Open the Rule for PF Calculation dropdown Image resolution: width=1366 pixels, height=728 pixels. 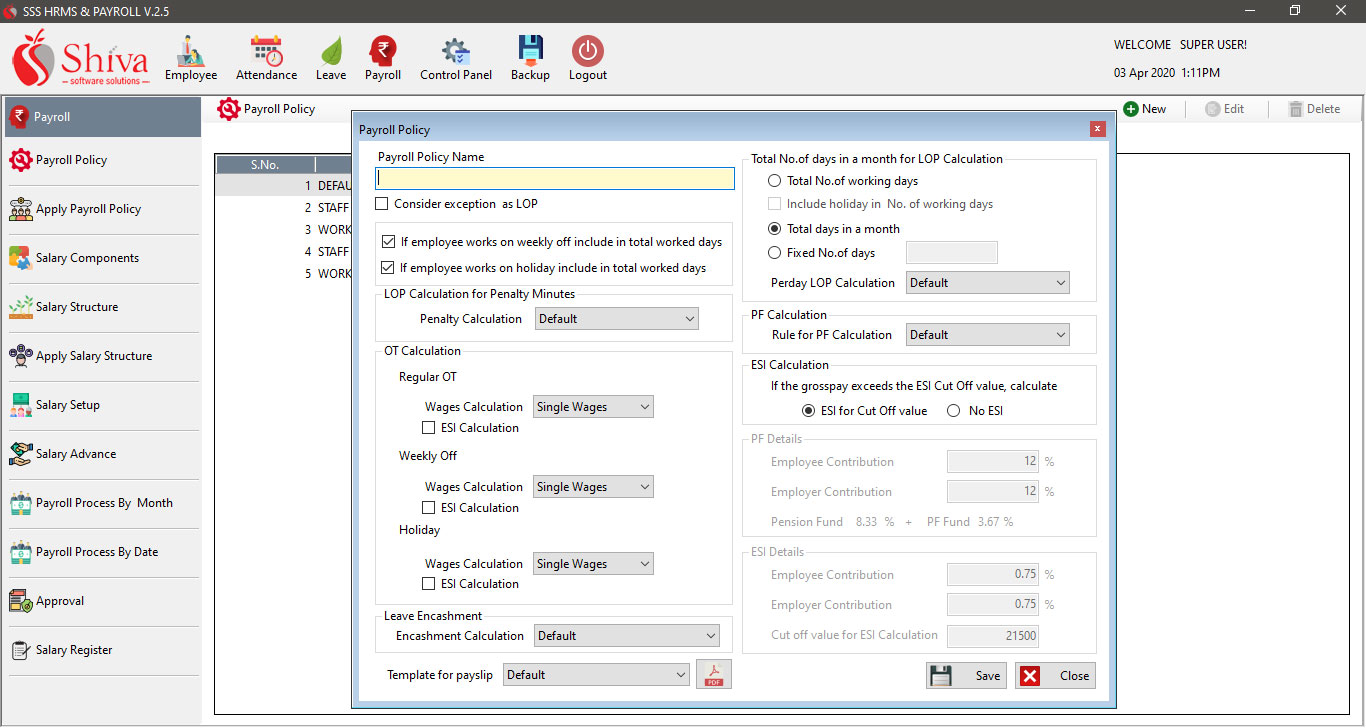[987, 335]
